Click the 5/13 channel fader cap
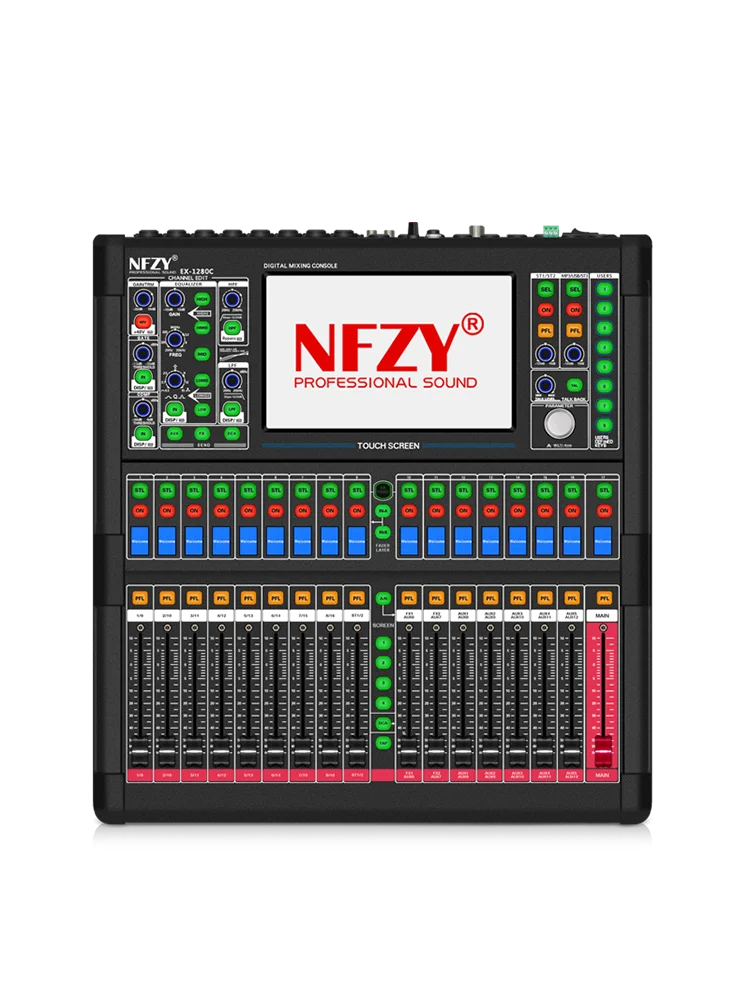The height and width of the screenshot is (1000, 750). click(248, 753)
